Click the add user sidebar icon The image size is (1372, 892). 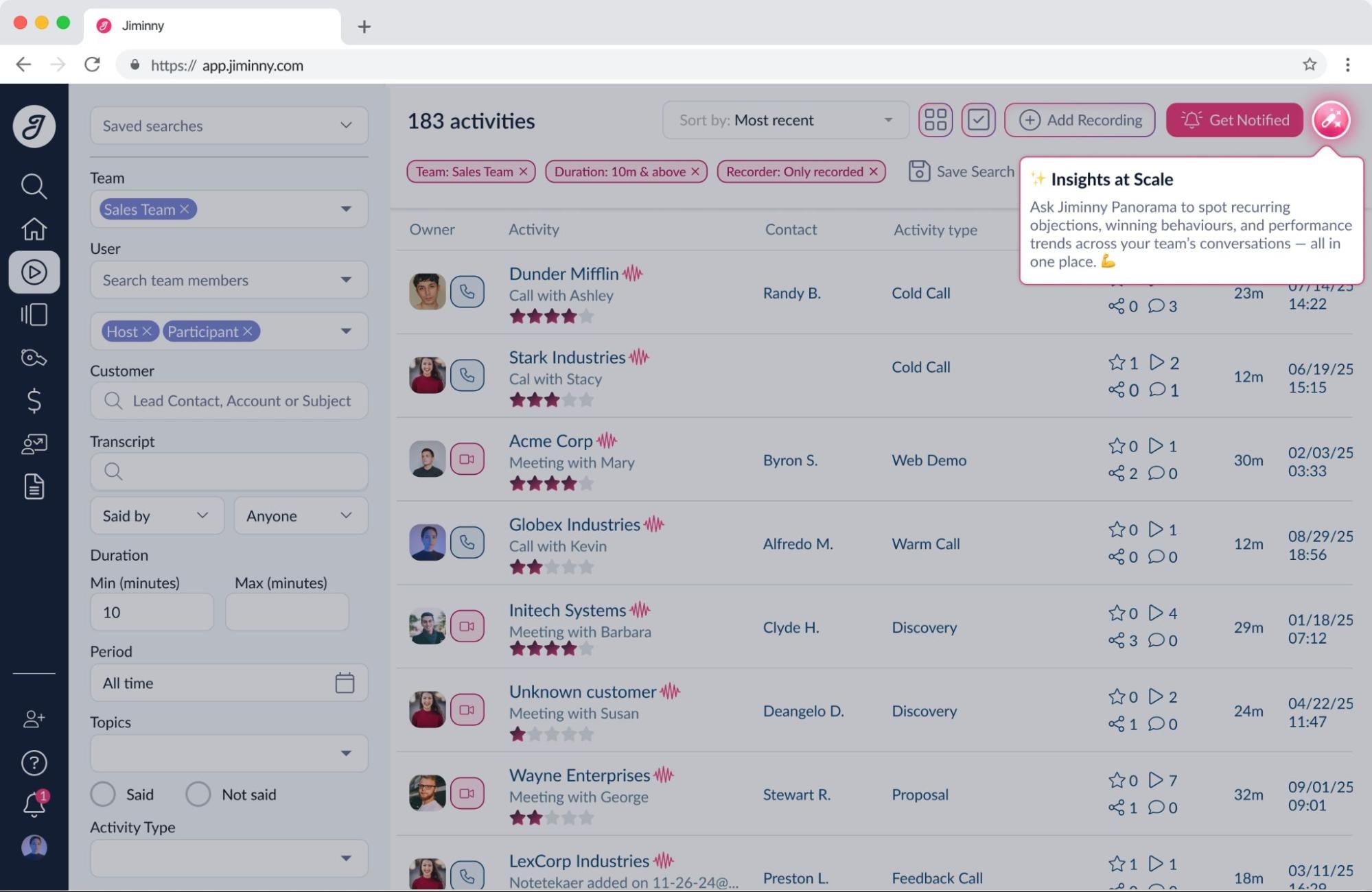point(34,718)
